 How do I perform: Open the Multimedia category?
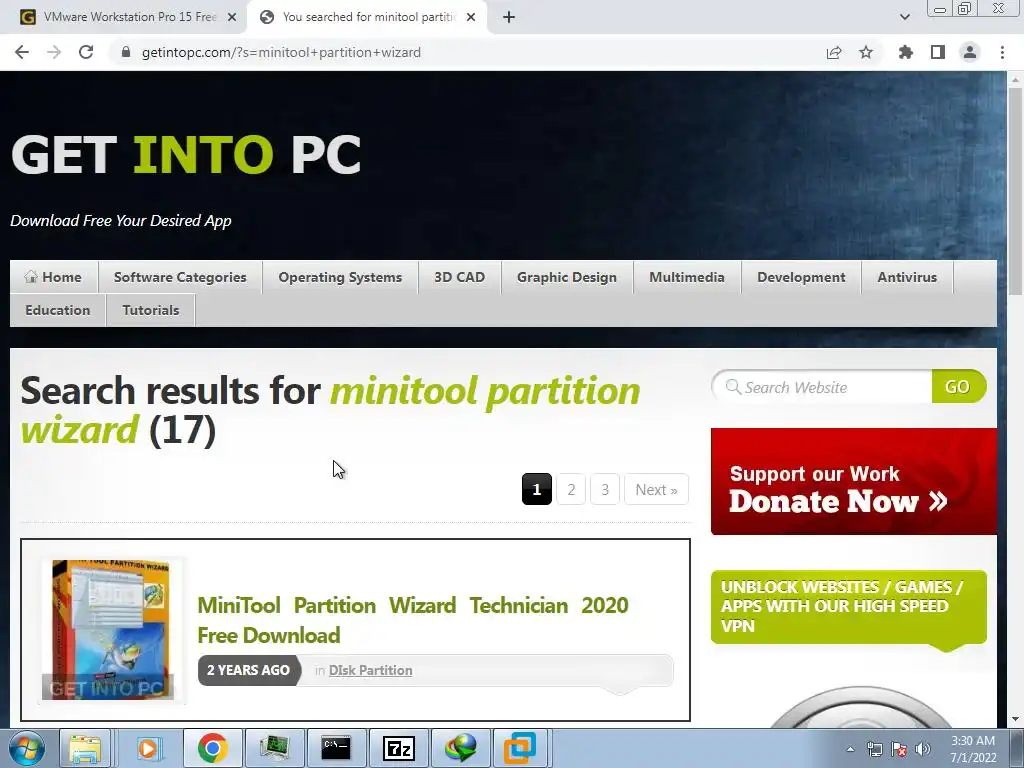point(687,277)
